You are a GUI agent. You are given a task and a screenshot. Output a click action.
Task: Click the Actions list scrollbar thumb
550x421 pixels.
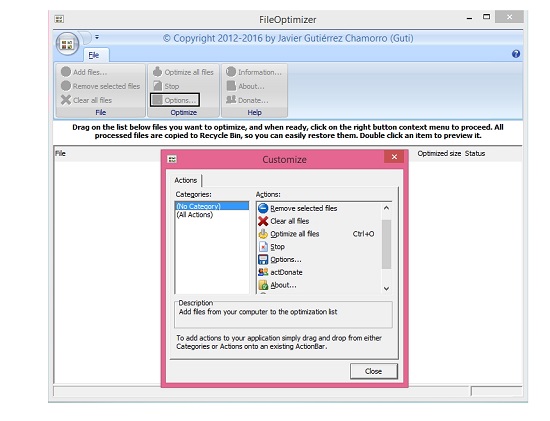[386, 244]
